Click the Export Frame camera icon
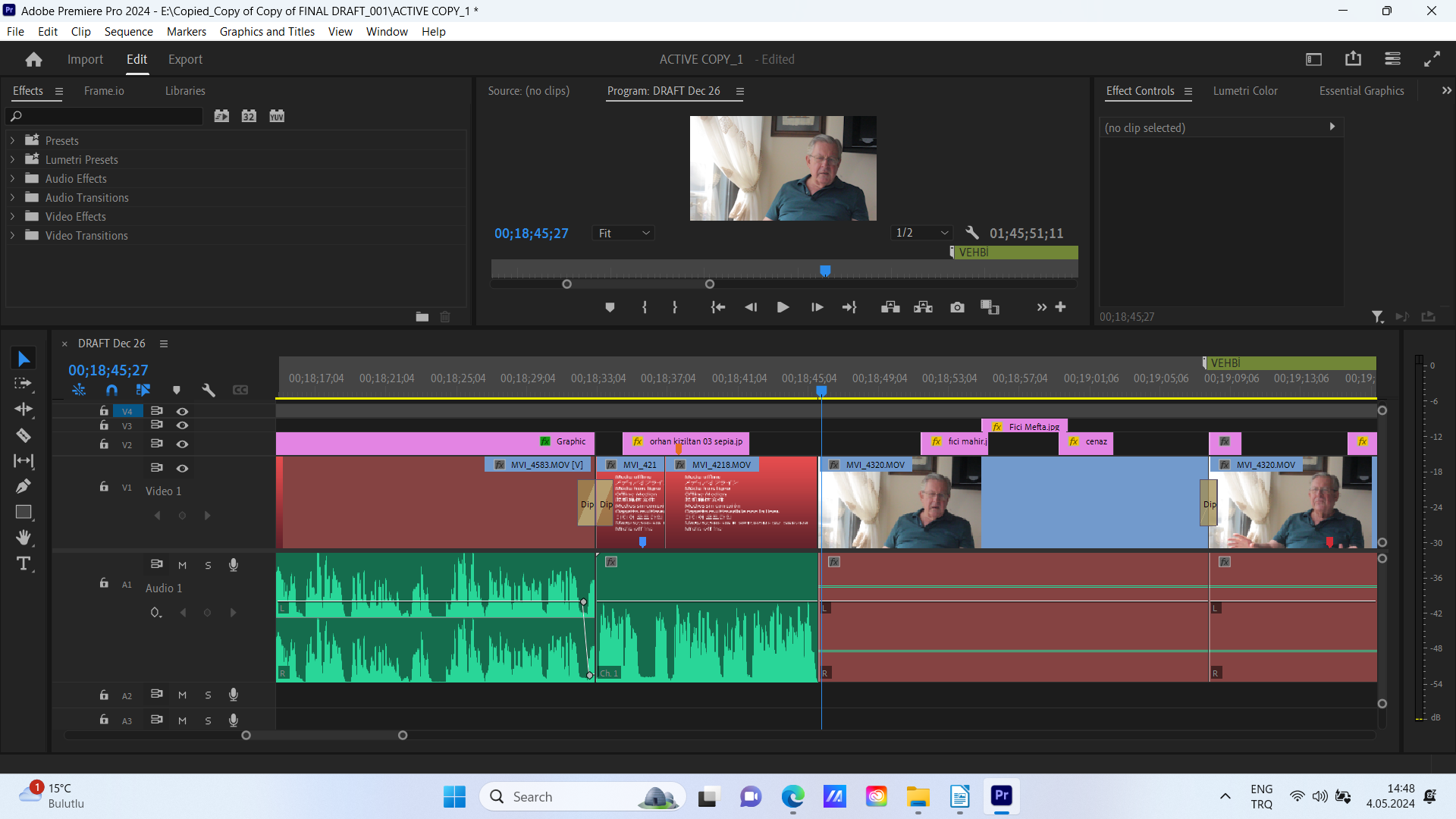This screenshot has width=1456, height=819. point(956,307)
